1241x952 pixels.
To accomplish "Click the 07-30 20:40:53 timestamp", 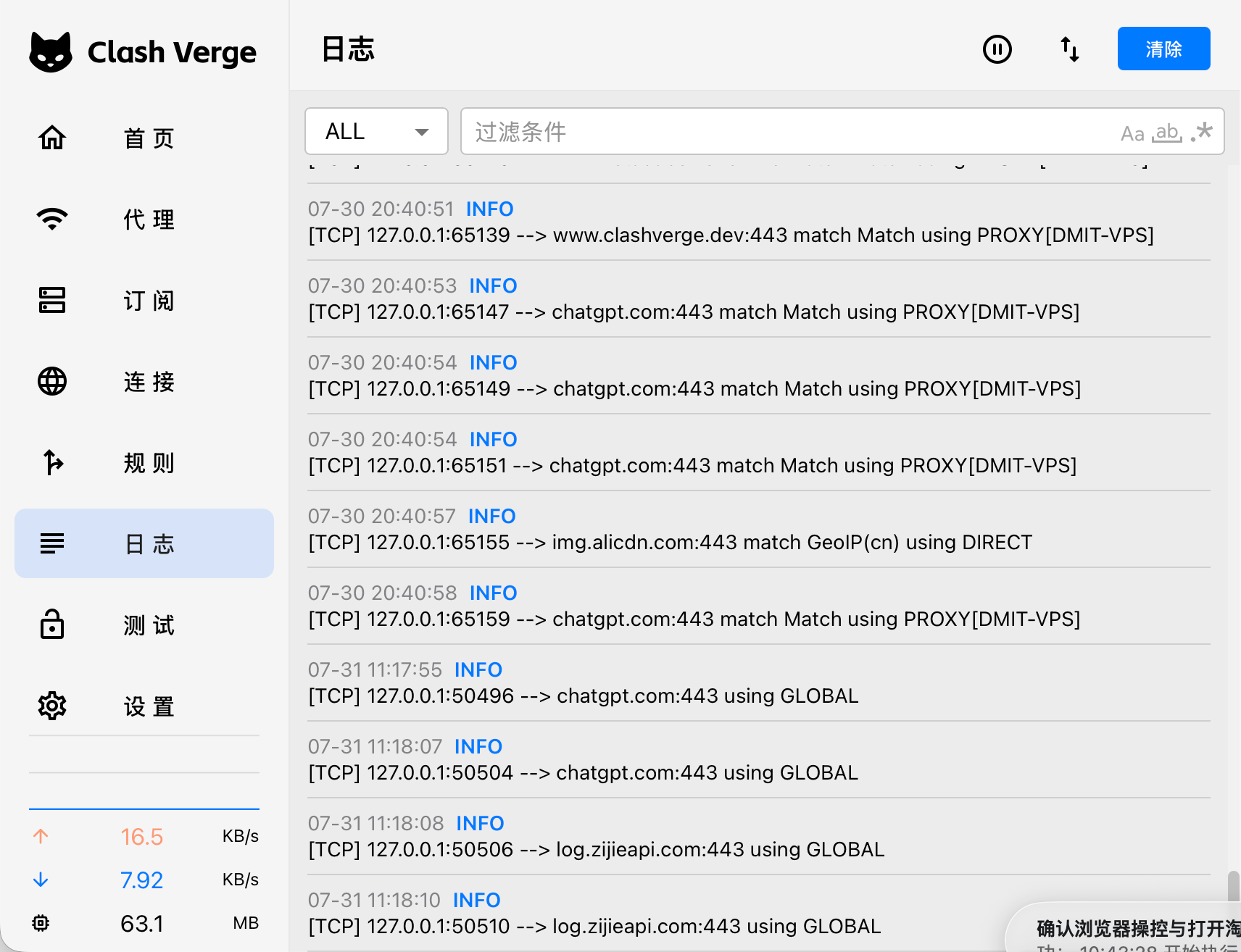I will tap(383, 285).
